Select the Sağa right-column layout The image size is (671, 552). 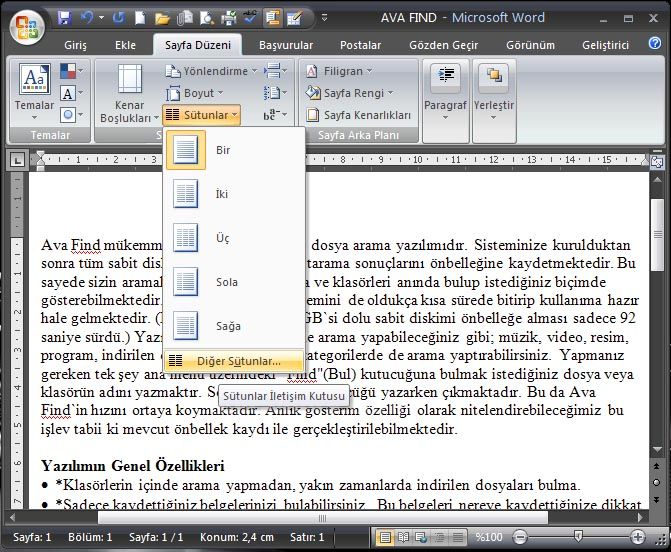(234, 326)
